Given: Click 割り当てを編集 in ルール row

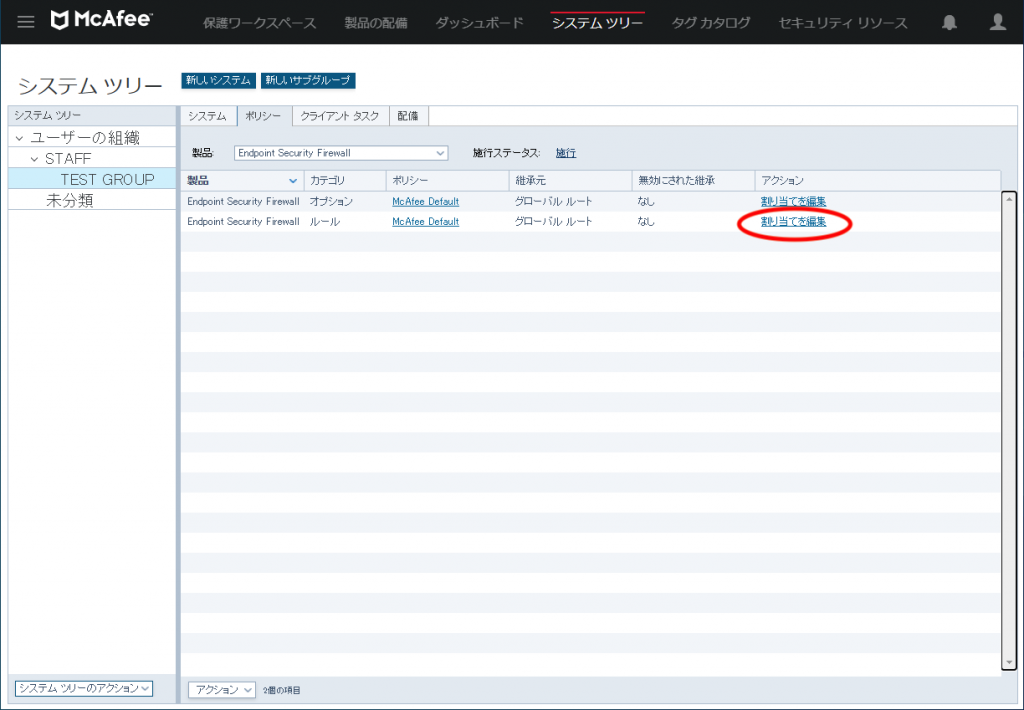Looking at the screenshot, I should [793, 222].
